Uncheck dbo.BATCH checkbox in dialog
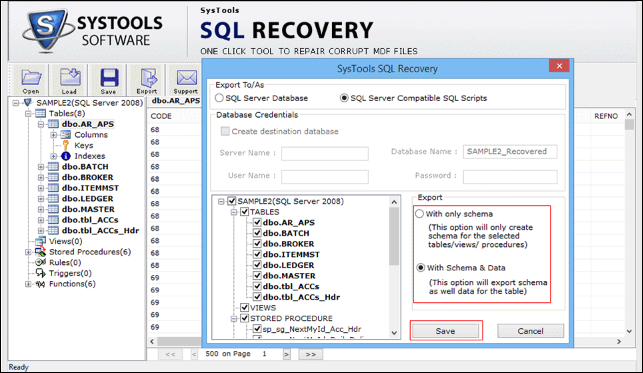The width and height of the screenshot is (643, 373). (x=257, y=233)
